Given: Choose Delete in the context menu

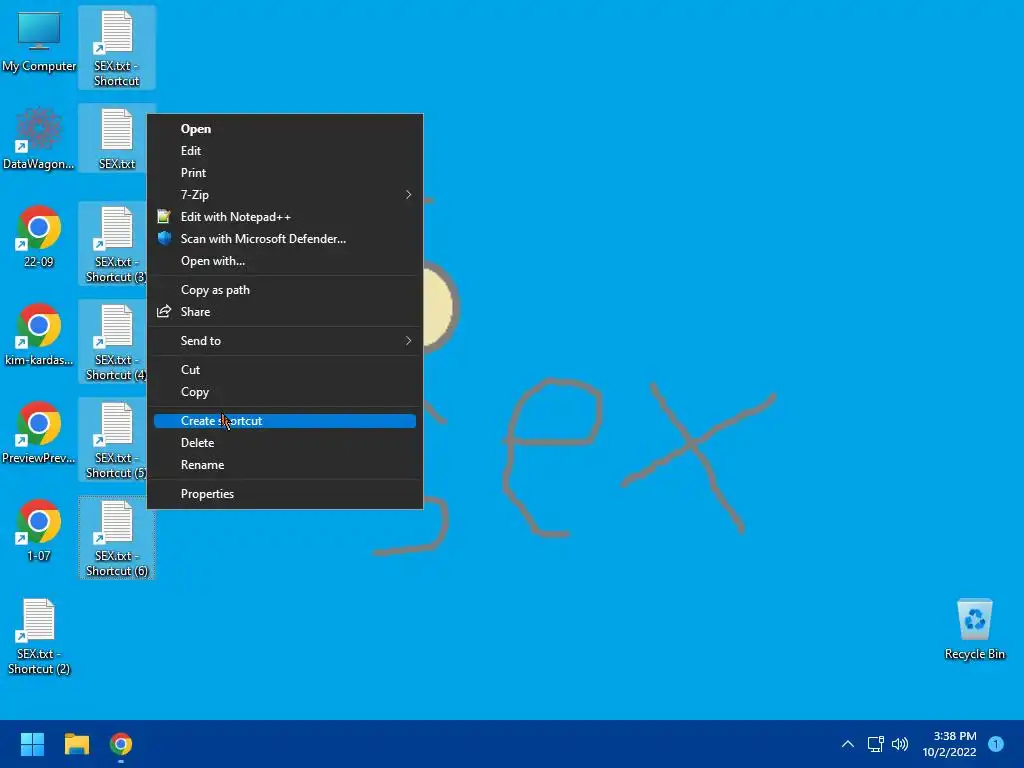Looking at the screenshot, I should click(x=285, y=443).
